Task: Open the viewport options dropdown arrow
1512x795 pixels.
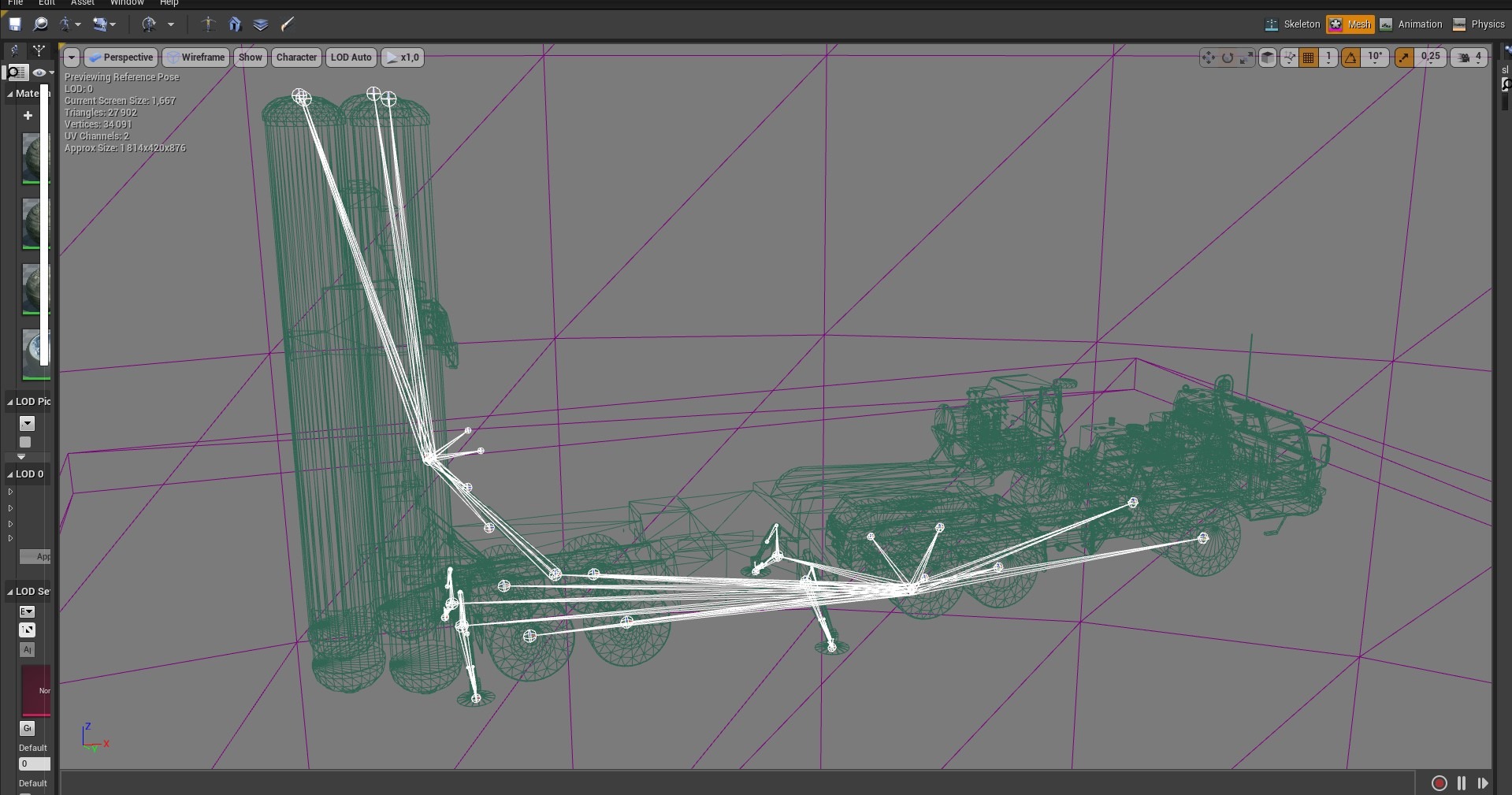Action: [72, 58]
